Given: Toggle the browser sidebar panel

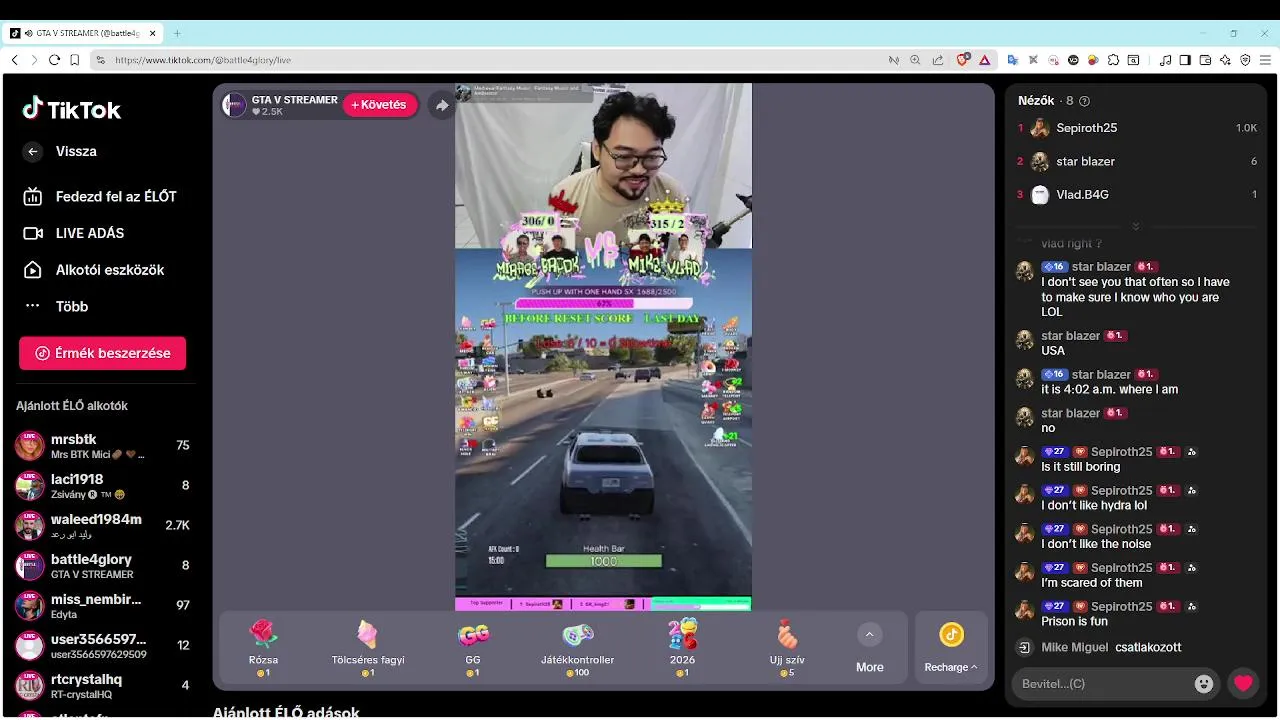Looking at the screenshot, I should coord(1185,60).
